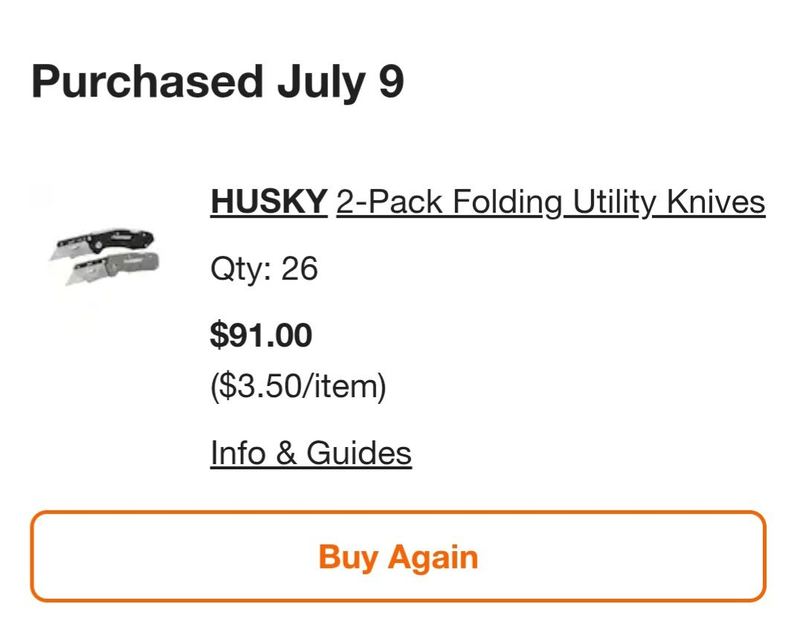Click the number 26 in the quantity line
Viewport: 800px width, 633px height.
[299, 268]
